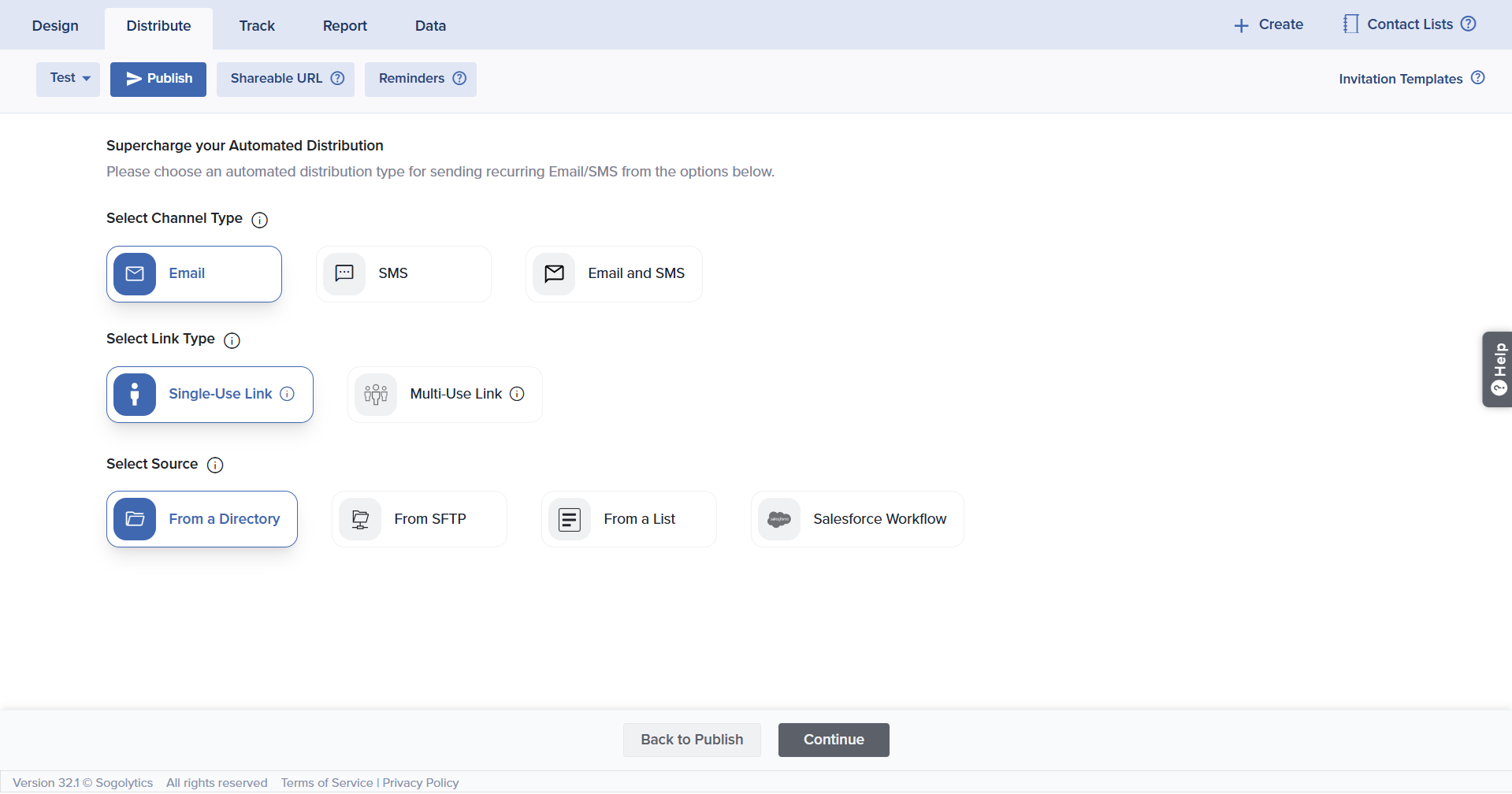Click the info icon on Single-Use Link
This screenshot has height=794, width=1512.
288,394
